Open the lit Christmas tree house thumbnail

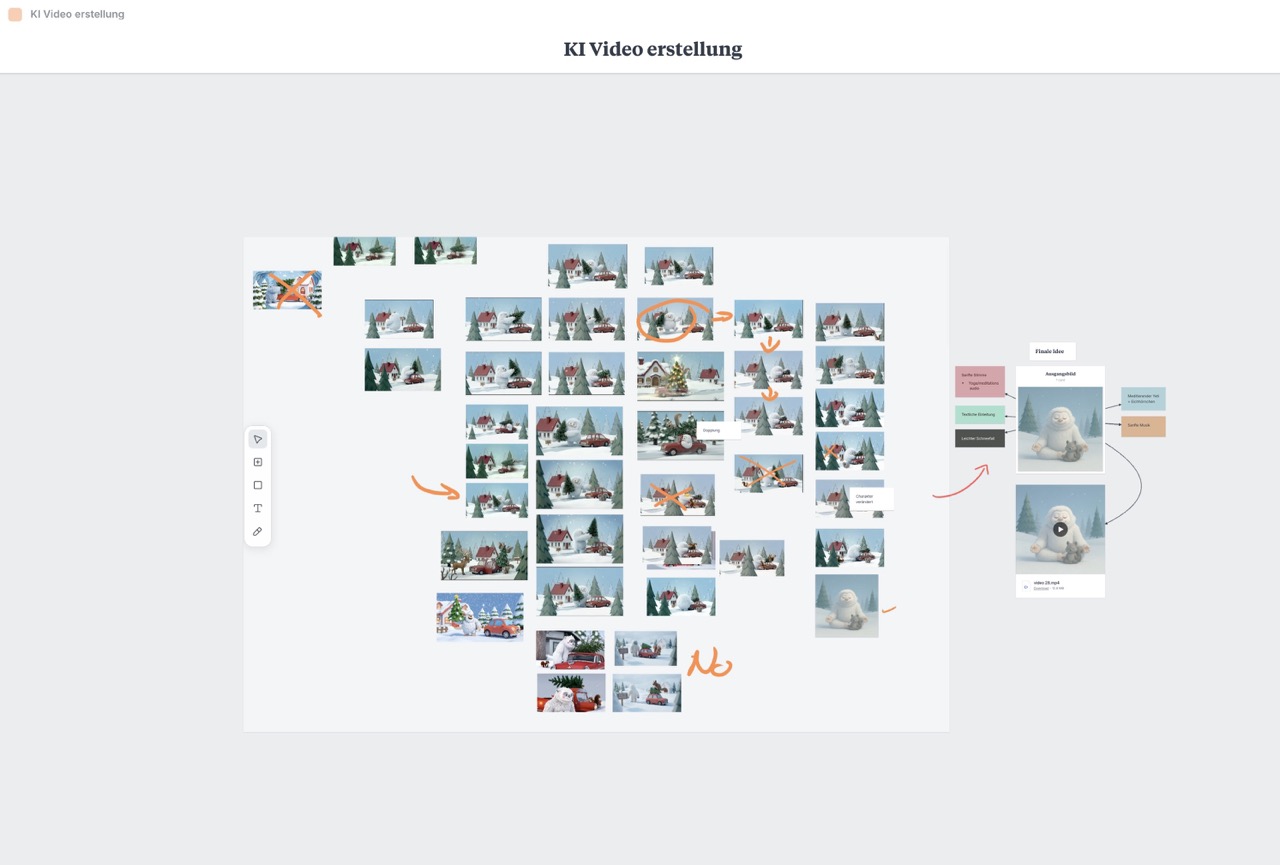click(x=680, y=375)
